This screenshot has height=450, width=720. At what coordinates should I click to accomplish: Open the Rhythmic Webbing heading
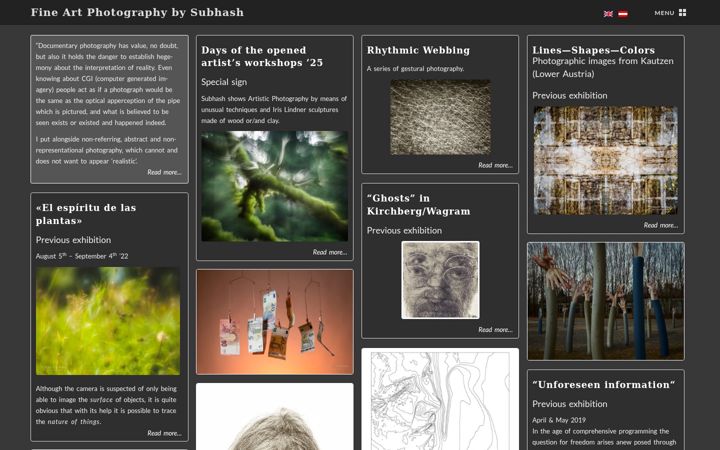click(418, 50)
